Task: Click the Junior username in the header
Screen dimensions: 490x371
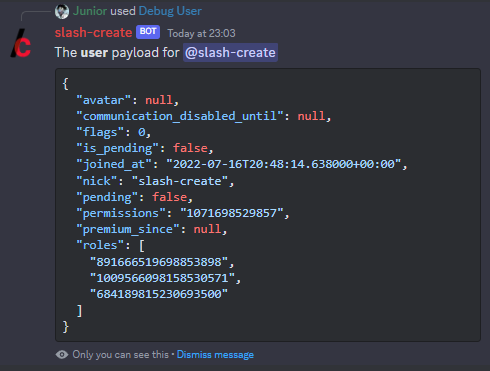Action: [x=90, y=11]
